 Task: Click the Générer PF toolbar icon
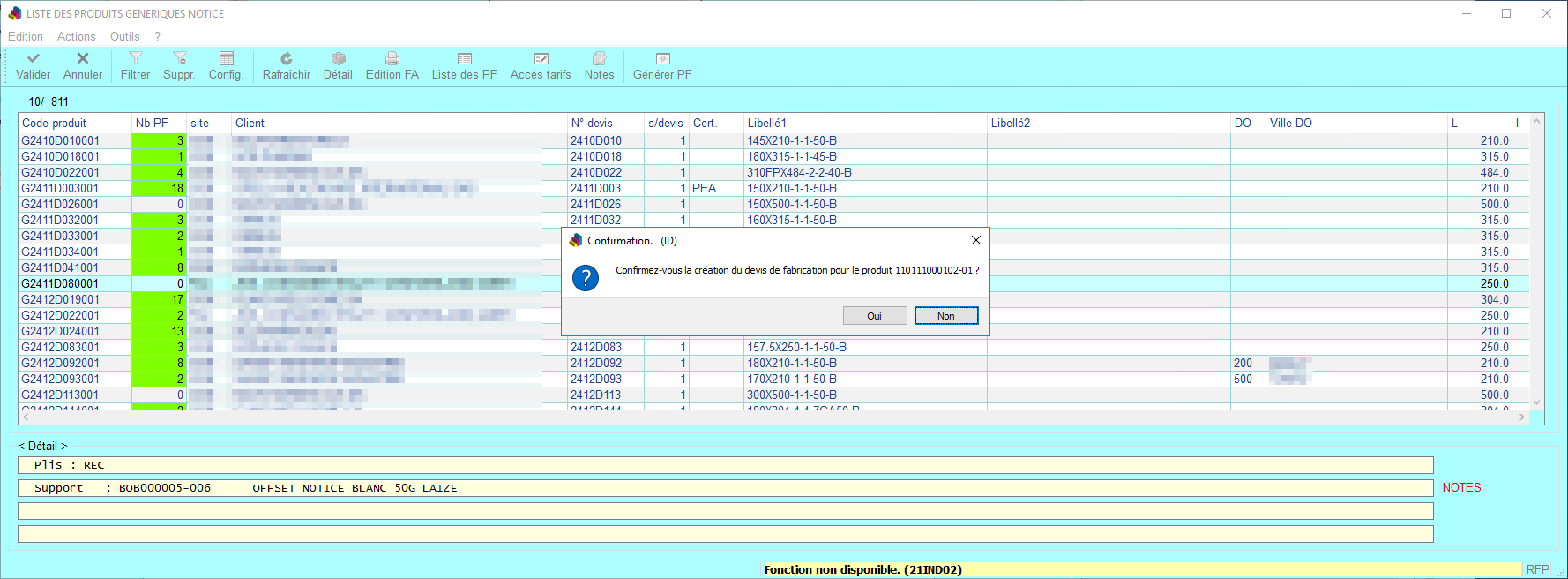(662, 58)
